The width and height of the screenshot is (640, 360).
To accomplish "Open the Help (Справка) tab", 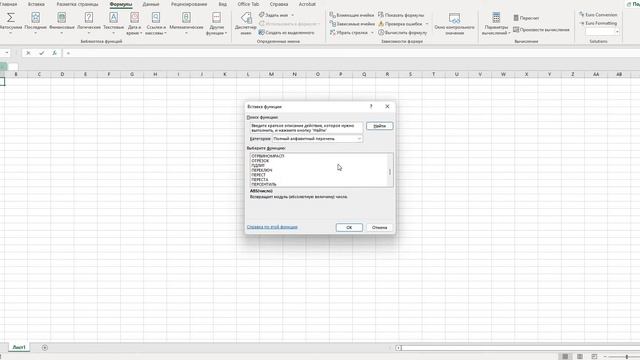I will pos(279,4).
